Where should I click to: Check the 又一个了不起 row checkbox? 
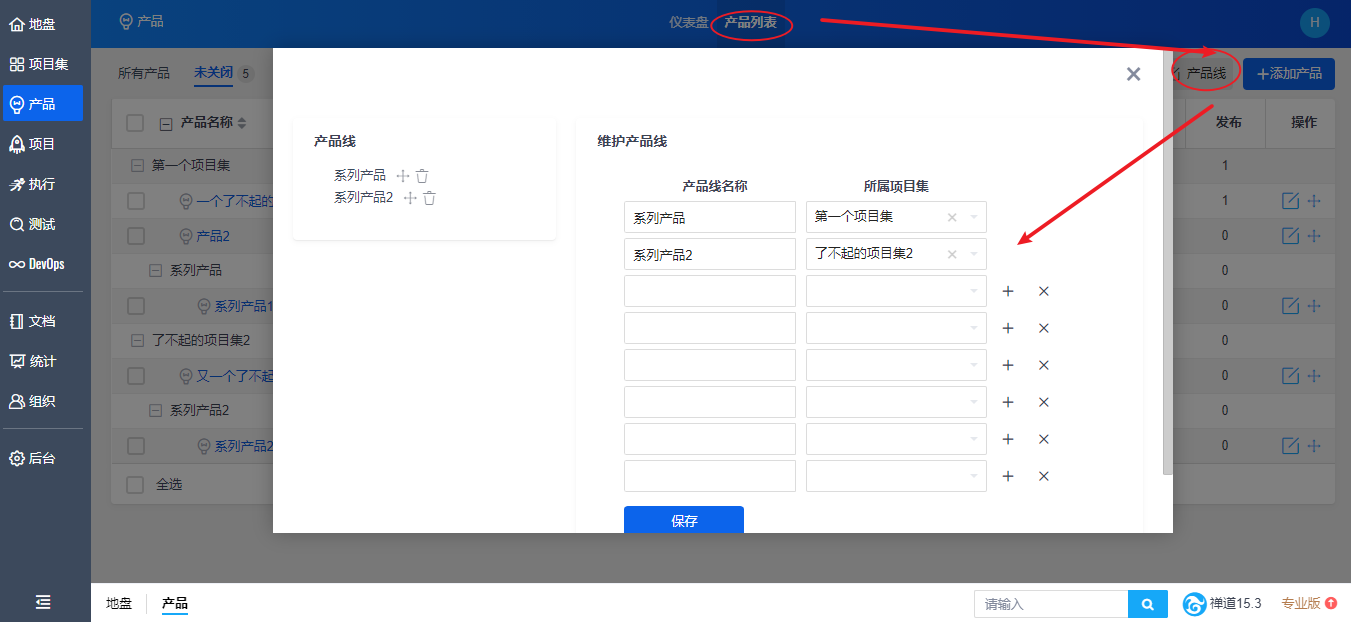(x=135, y=376)
